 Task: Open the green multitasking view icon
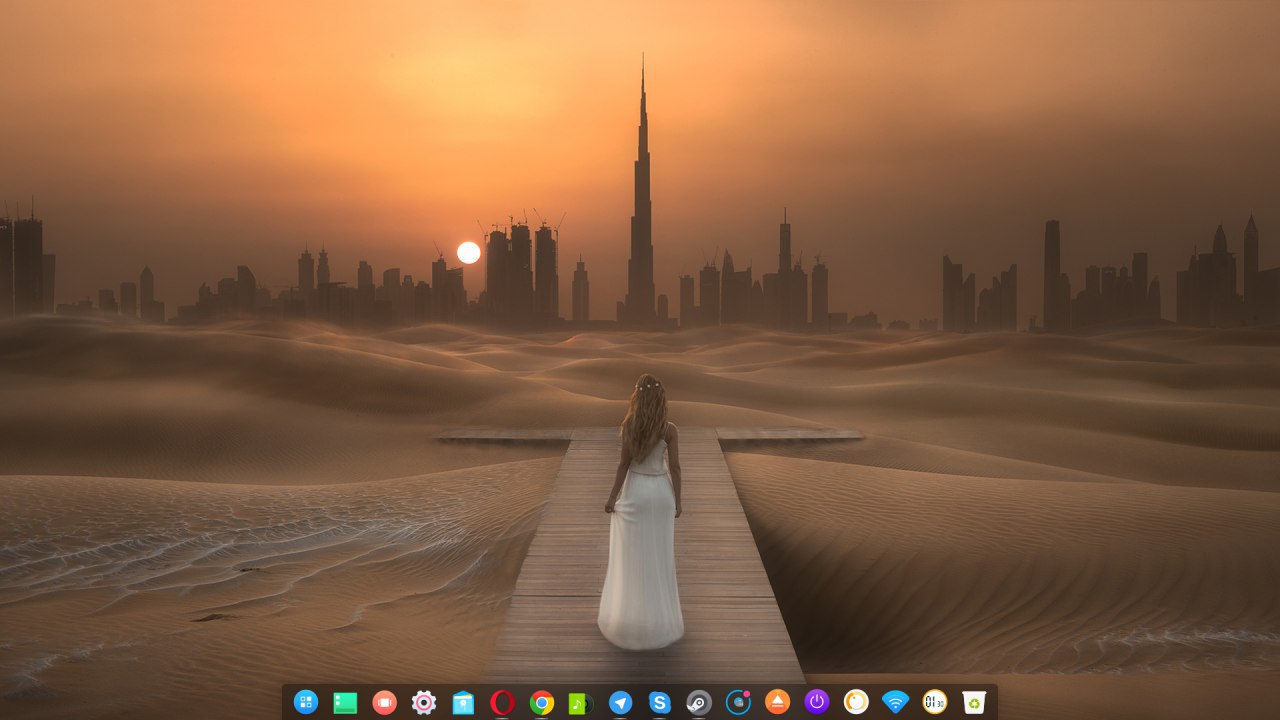(345, 703)
